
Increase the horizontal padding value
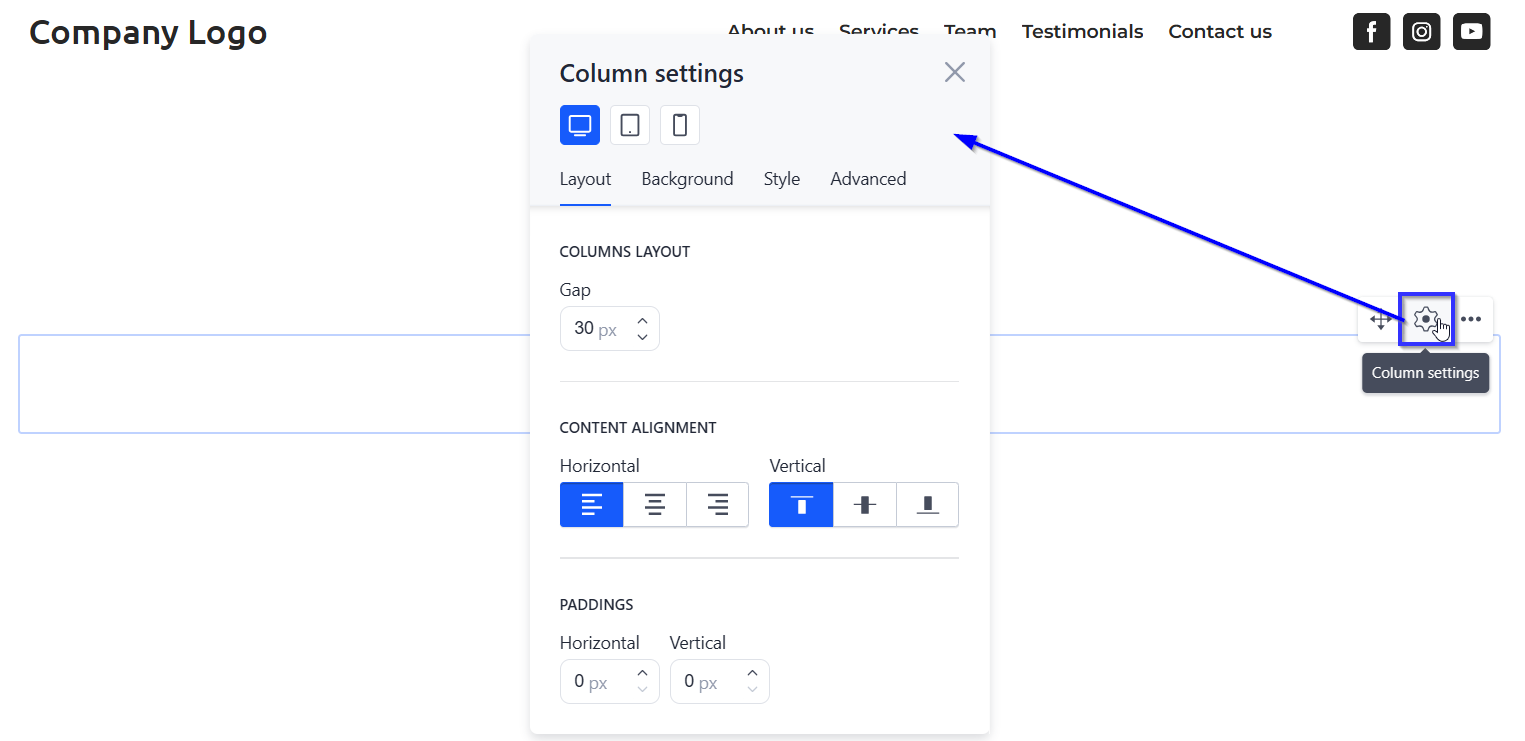(642, 673)
